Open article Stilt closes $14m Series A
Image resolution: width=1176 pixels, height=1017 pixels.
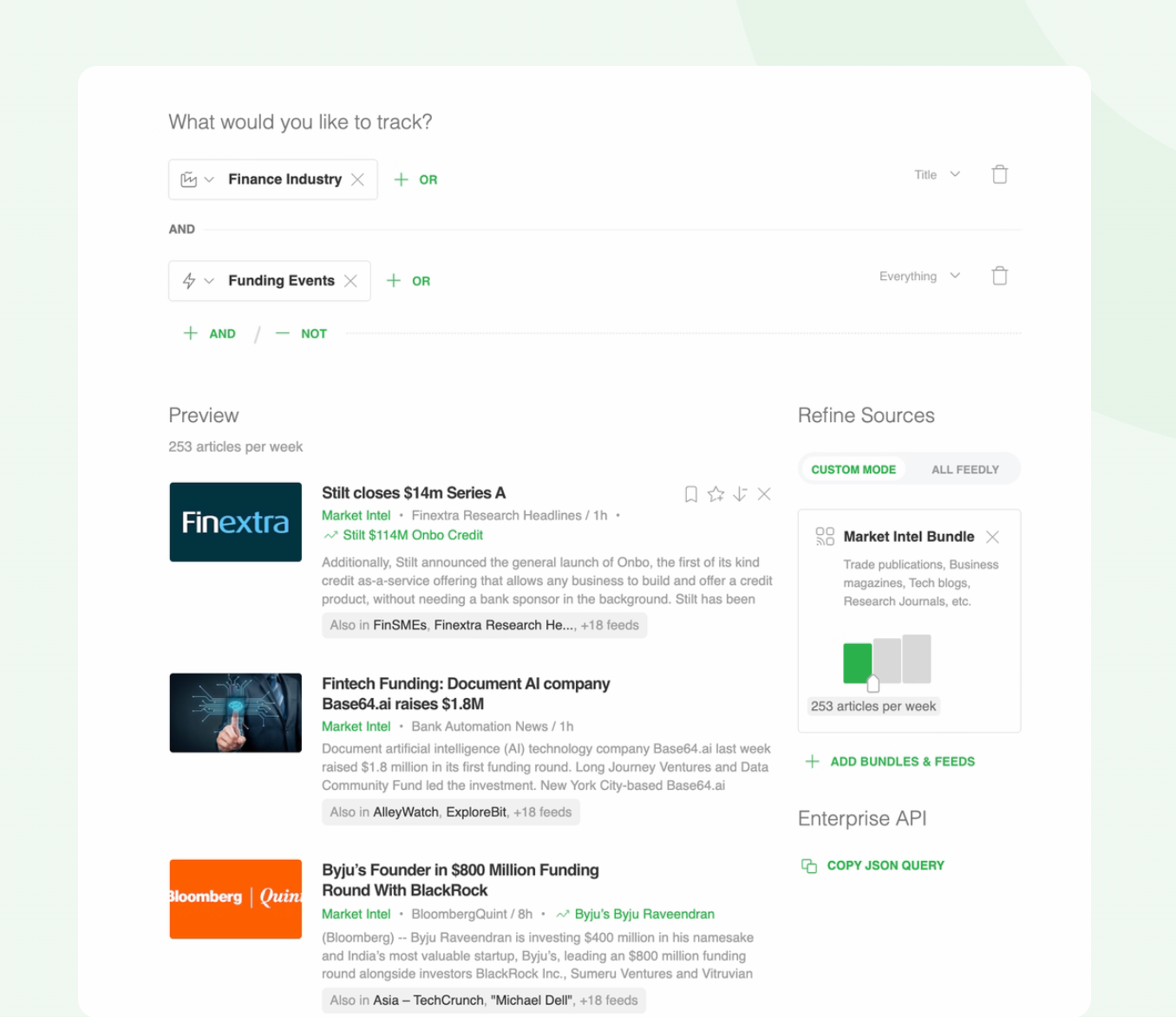click(414, 492)
